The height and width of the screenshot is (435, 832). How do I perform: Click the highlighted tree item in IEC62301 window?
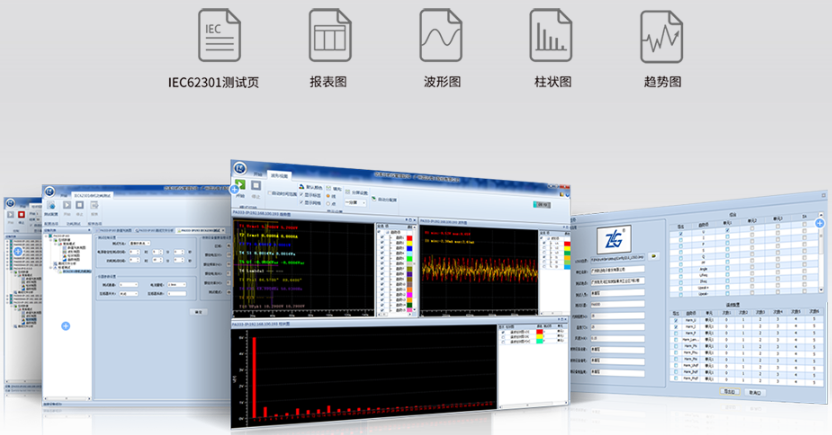(76, 271)
